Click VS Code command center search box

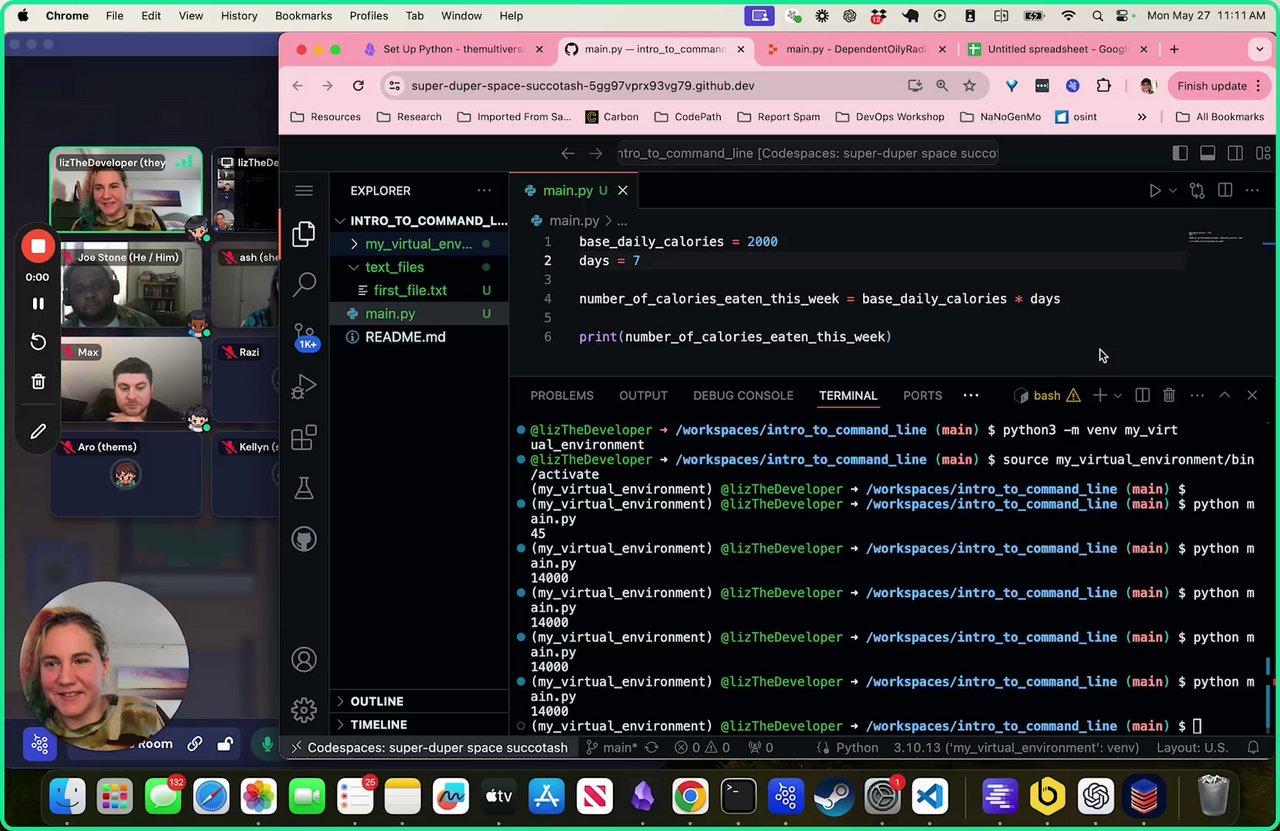point(807,153)
